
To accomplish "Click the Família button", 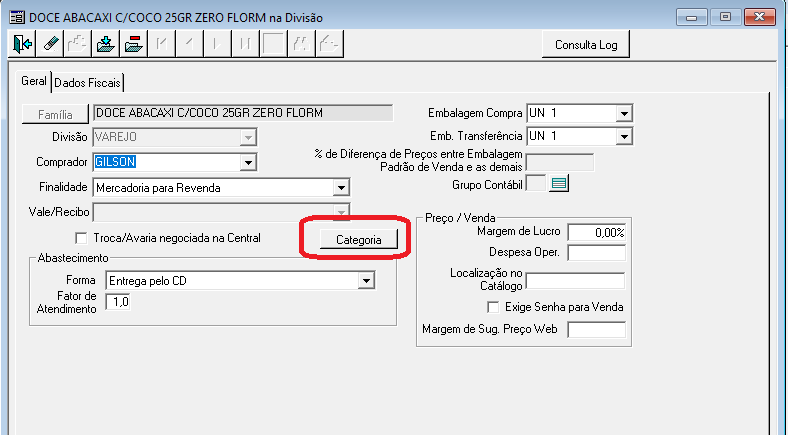I will 55,115.
